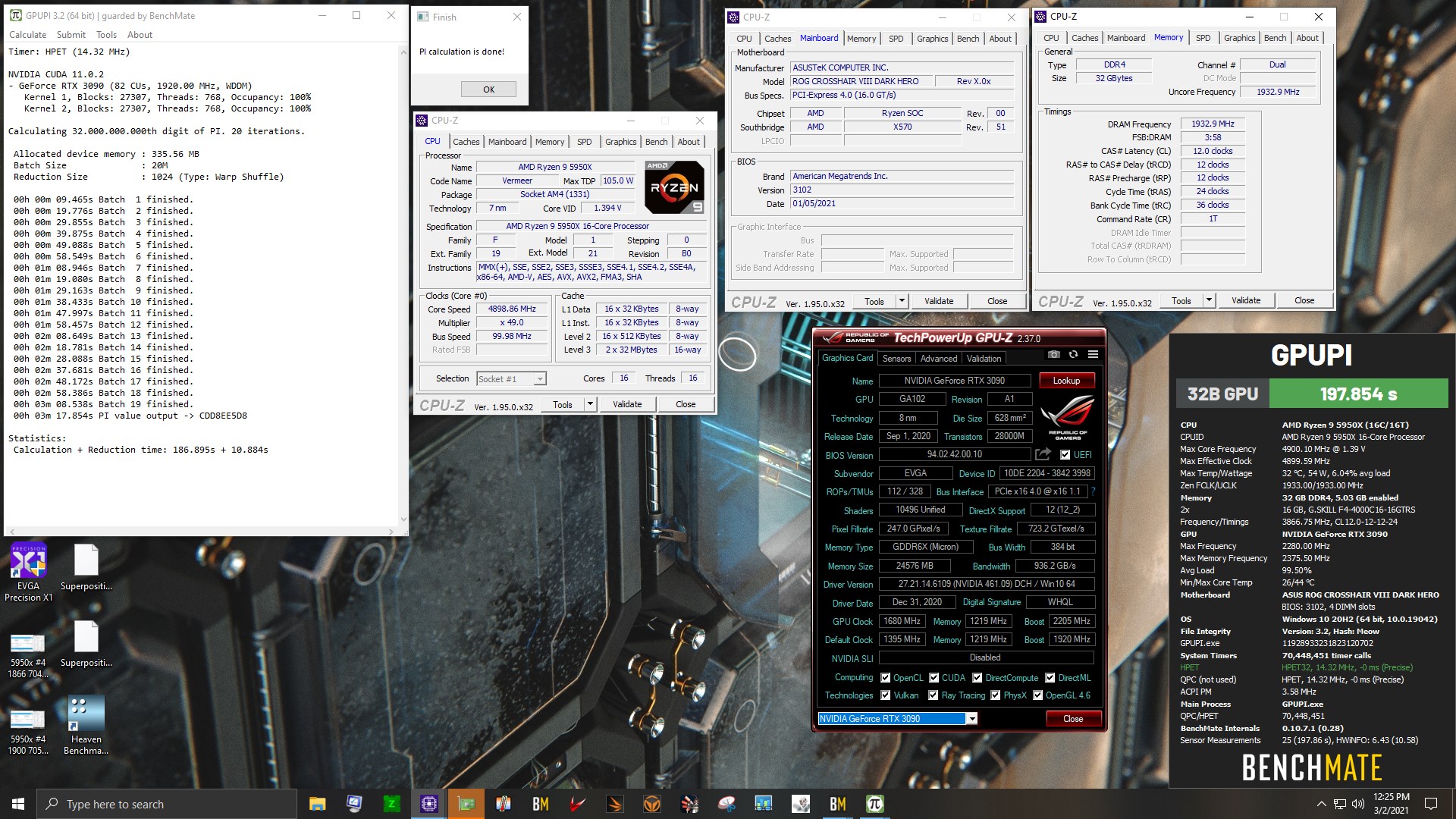Open the GPU-Z hamburger menu

click(1093, 354)
